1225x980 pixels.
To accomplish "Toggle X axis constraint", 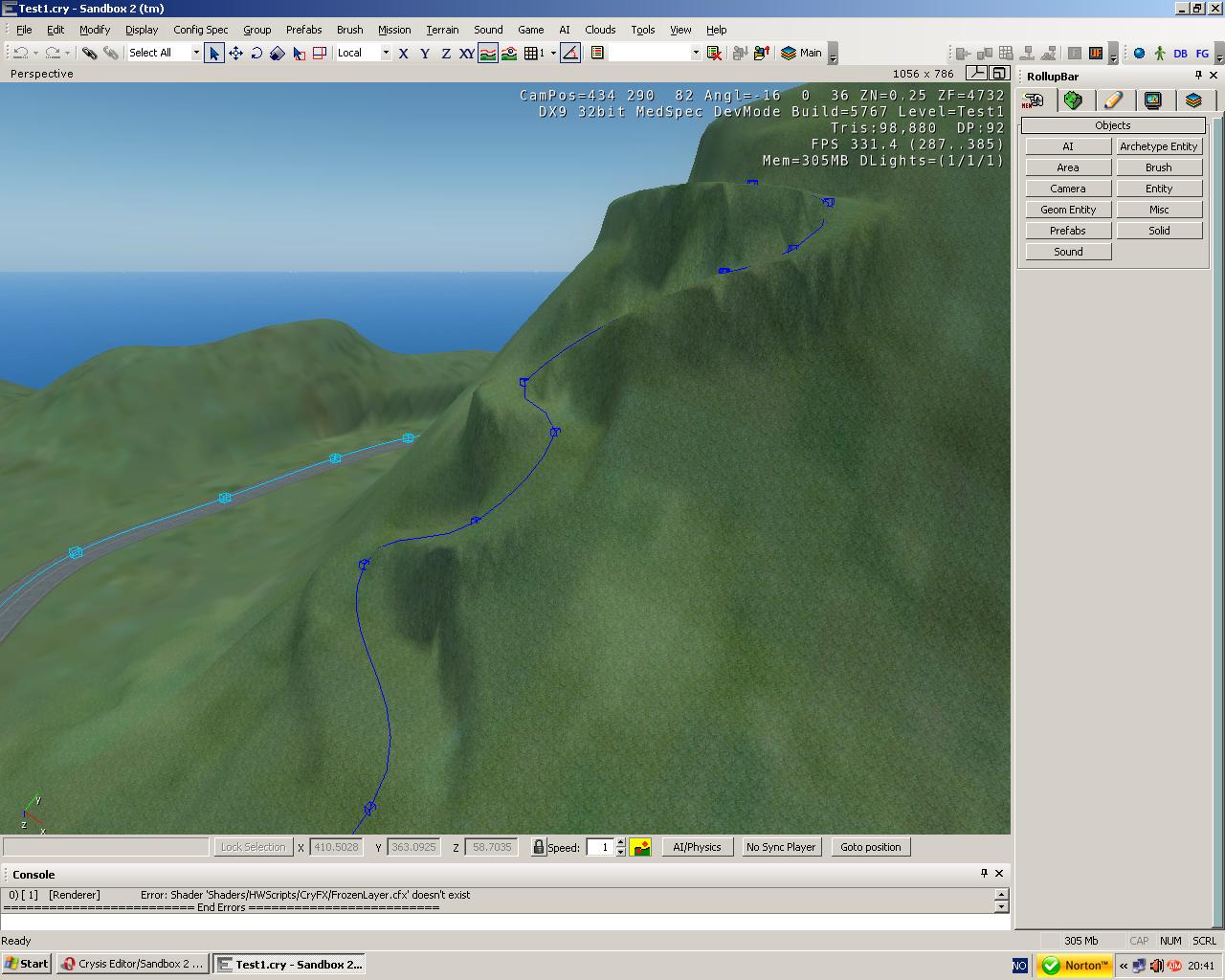I will tap(403, 53).
